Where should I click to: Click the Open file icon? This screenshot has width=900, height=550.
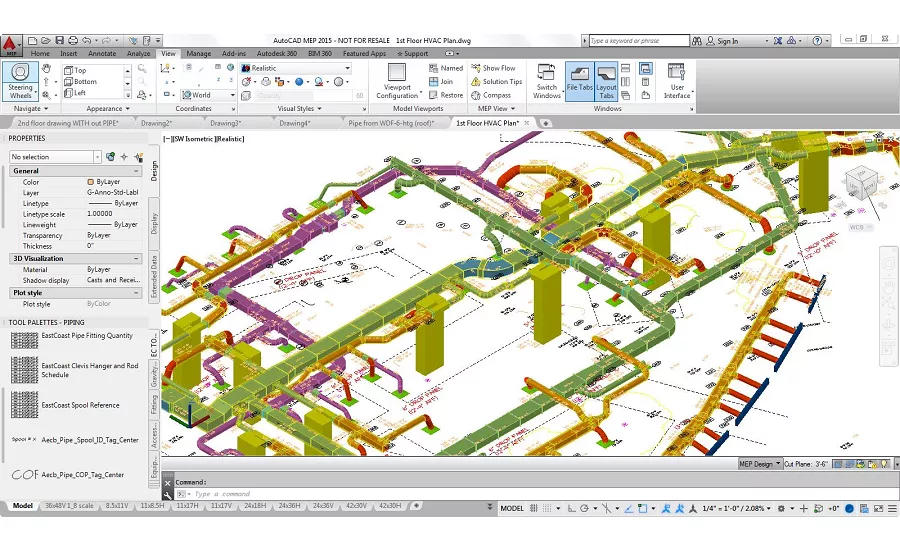46,41
